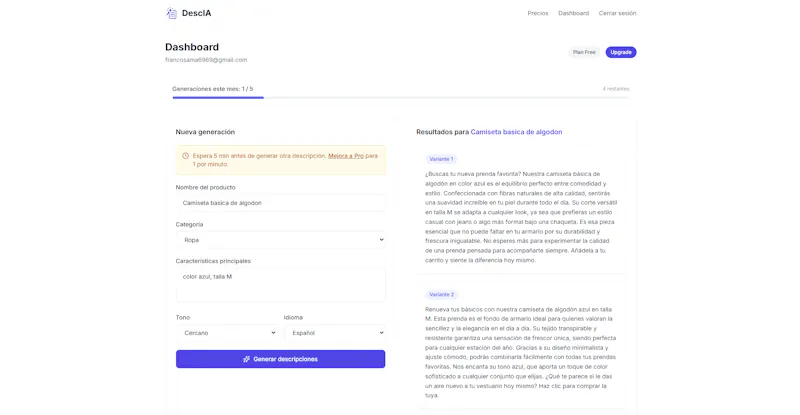Click the monthly generations progress bar
This screenshot has height=415, width=800.
pos(401,97)
